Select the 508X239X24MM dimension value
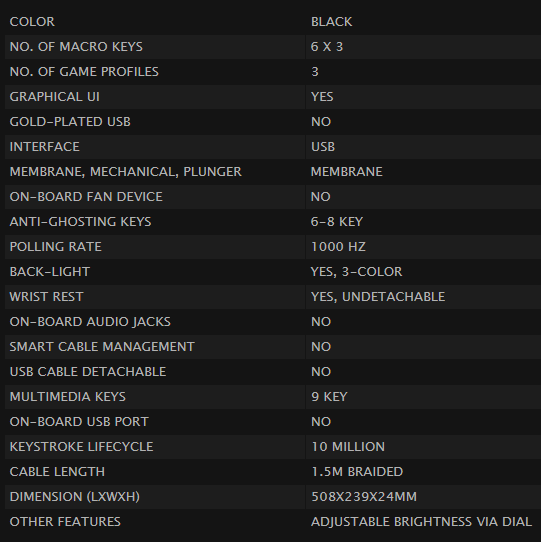 coord(364,497)
